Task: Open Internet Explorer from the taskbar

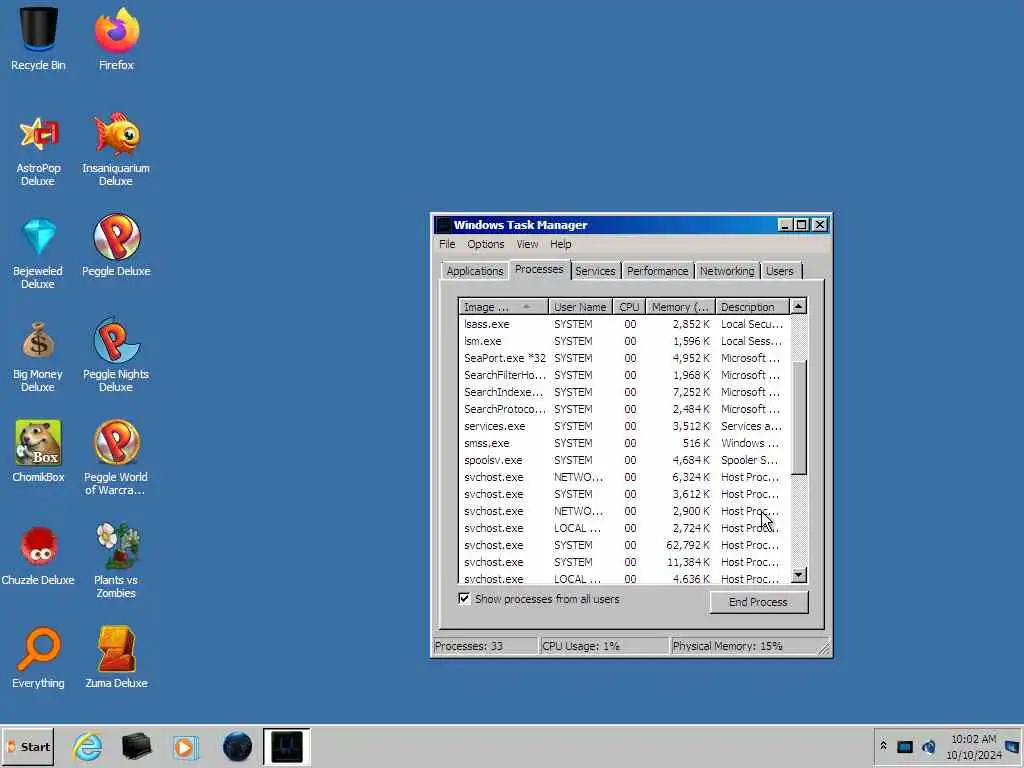Action: (88, 746)
